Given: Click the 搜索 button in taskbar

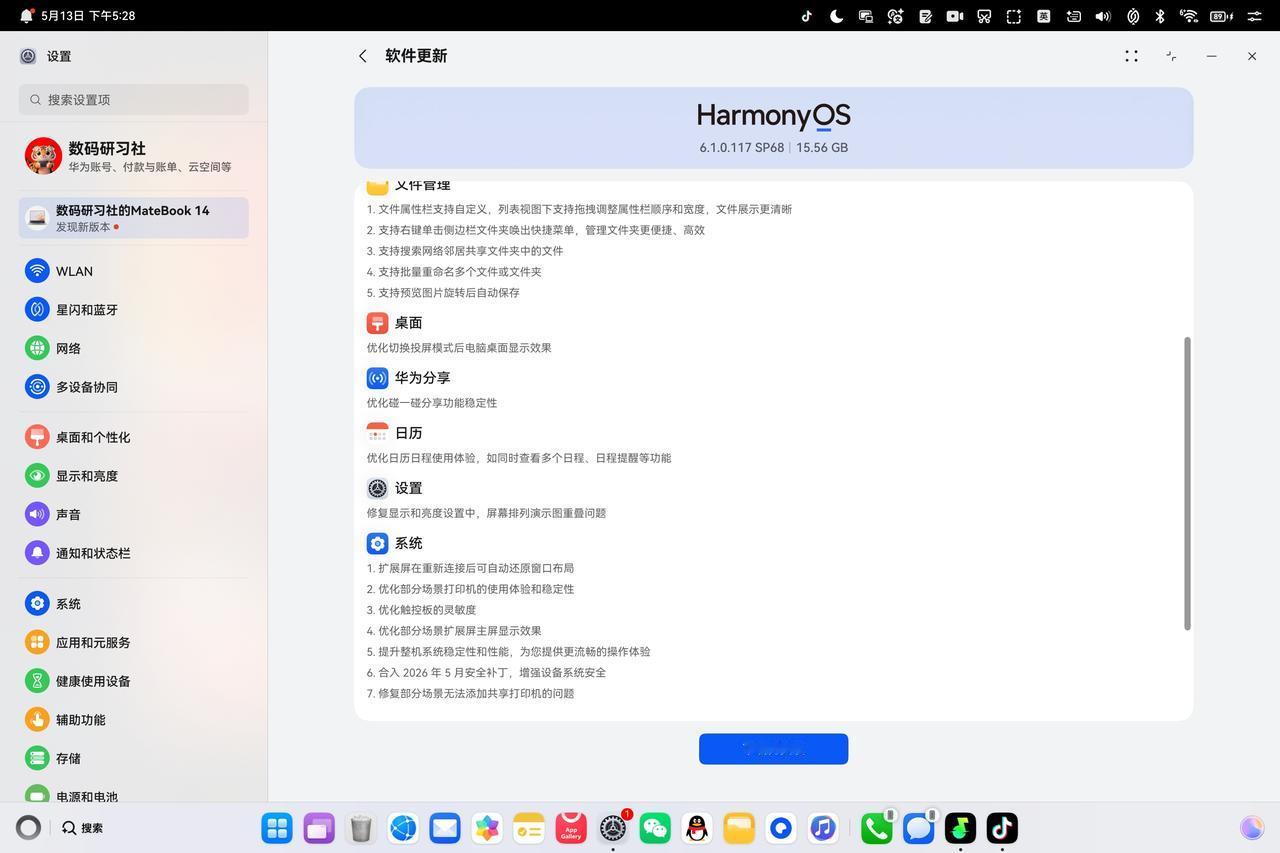Looking at the screenshot, I should click(x=83, y=828).
